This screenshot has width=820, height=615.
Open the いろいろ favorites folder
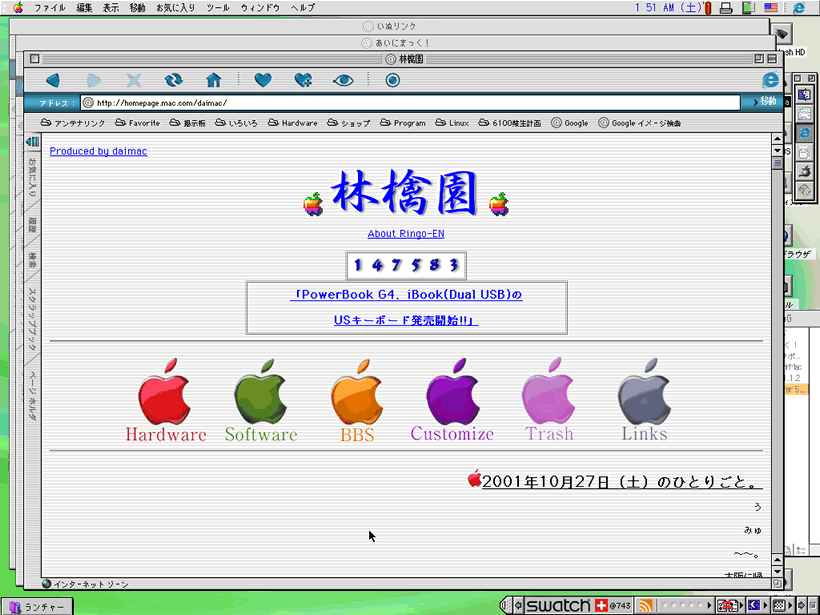click(x=236, y=123)
